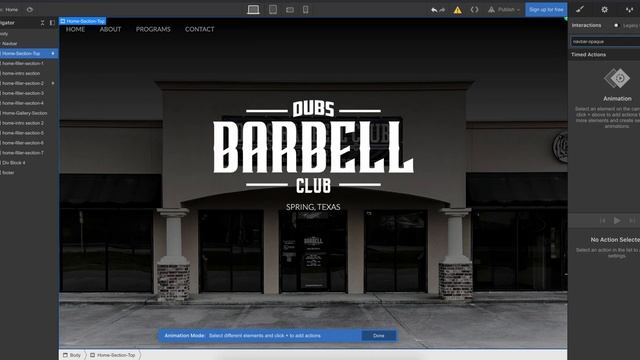Image resolution: width=640 pixels, height=360 pixels.
Task: Click ABOUT nav link on canvas
Action: (x=110, y=29)
